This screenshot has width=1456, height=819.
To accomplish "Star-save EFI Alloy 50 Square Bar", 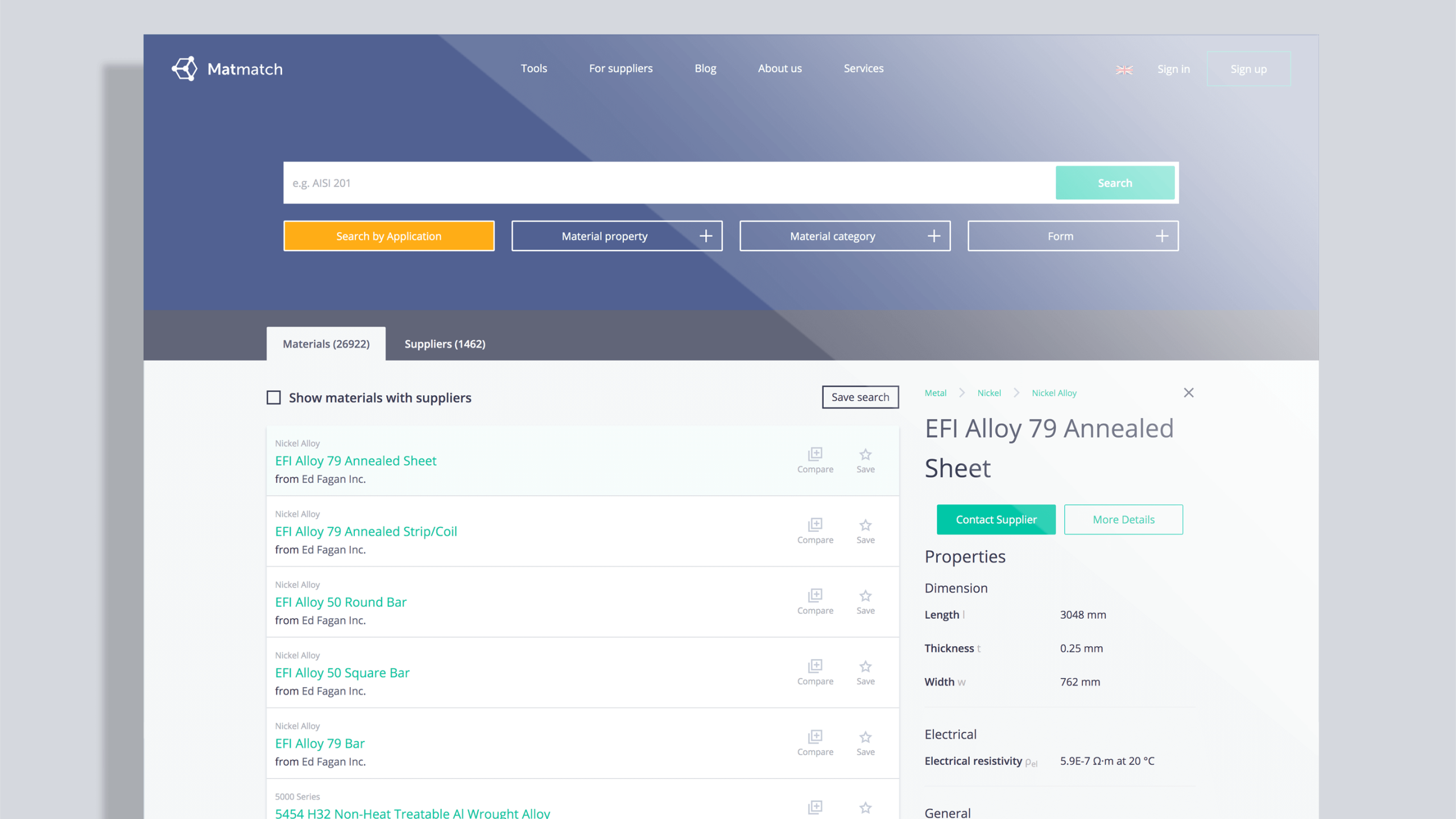I will [865, 672].
